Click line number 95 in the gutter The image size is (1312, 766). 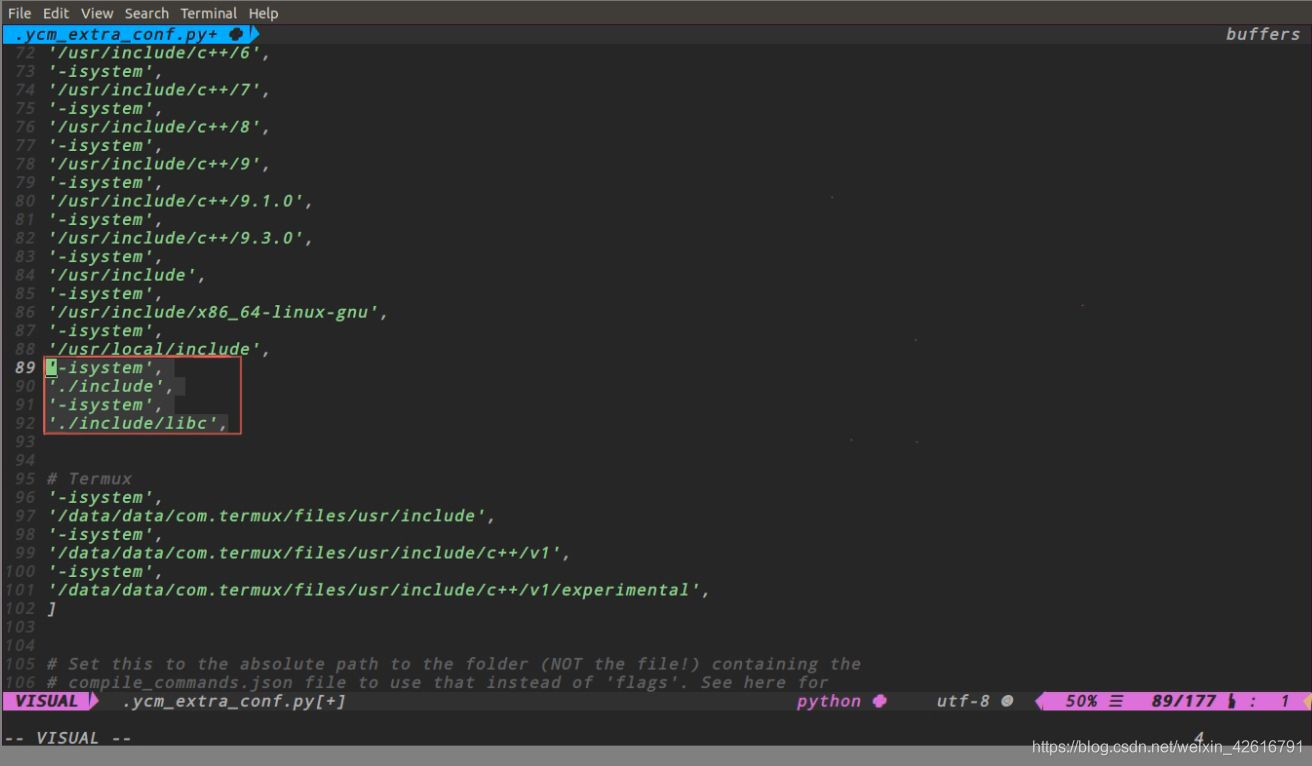pyautogui.click(x=25, y=479)
